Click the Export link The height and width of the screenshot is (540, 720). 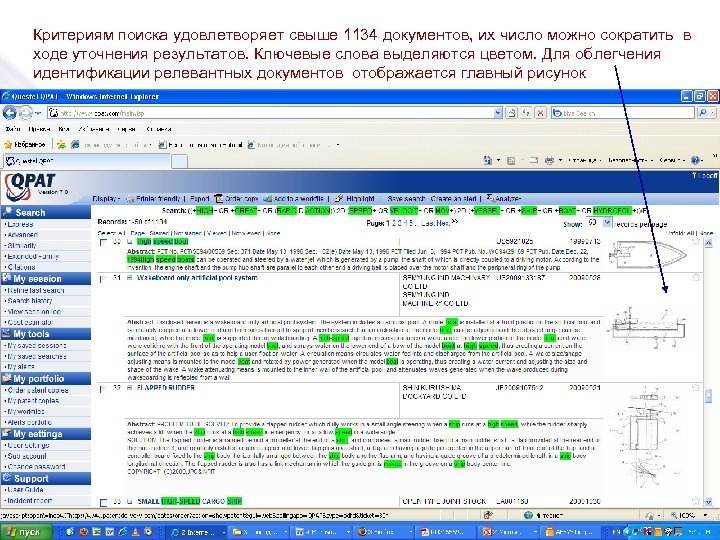pos(200,199)
